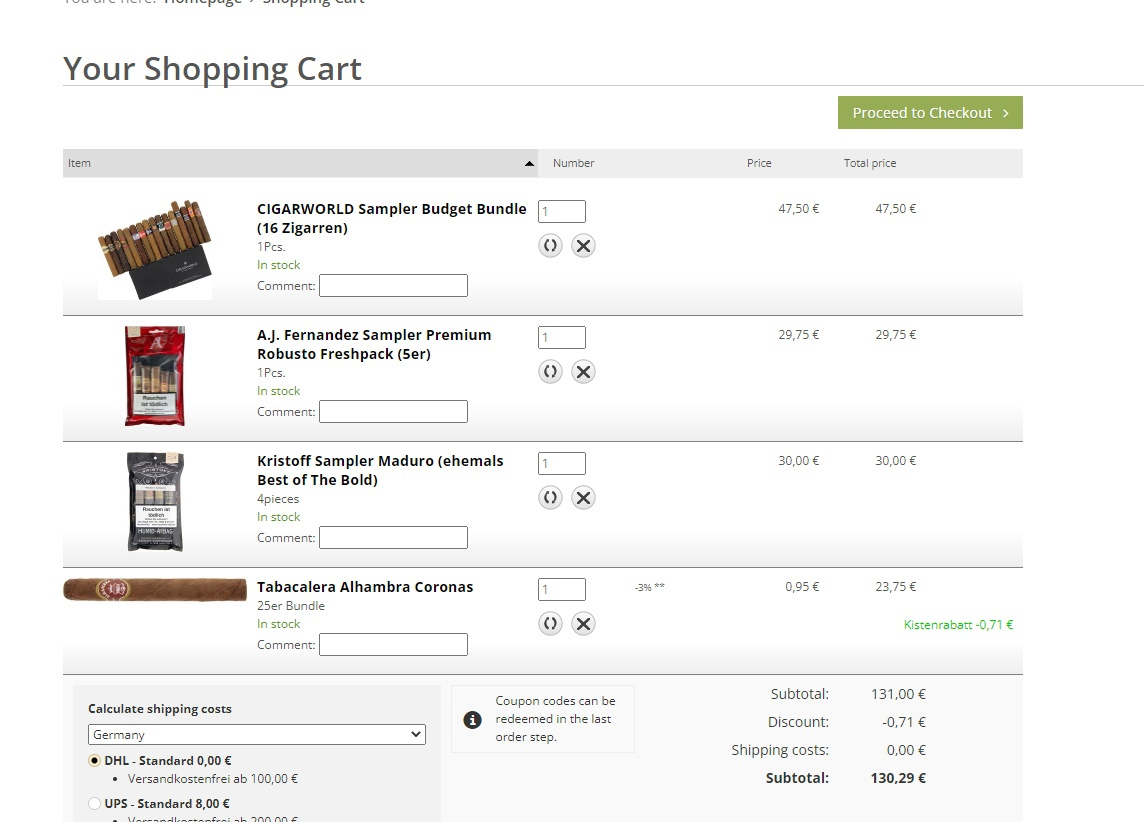
Task: Remove Kristoff Sampler Maduro from cart
Action: [583, 498]
